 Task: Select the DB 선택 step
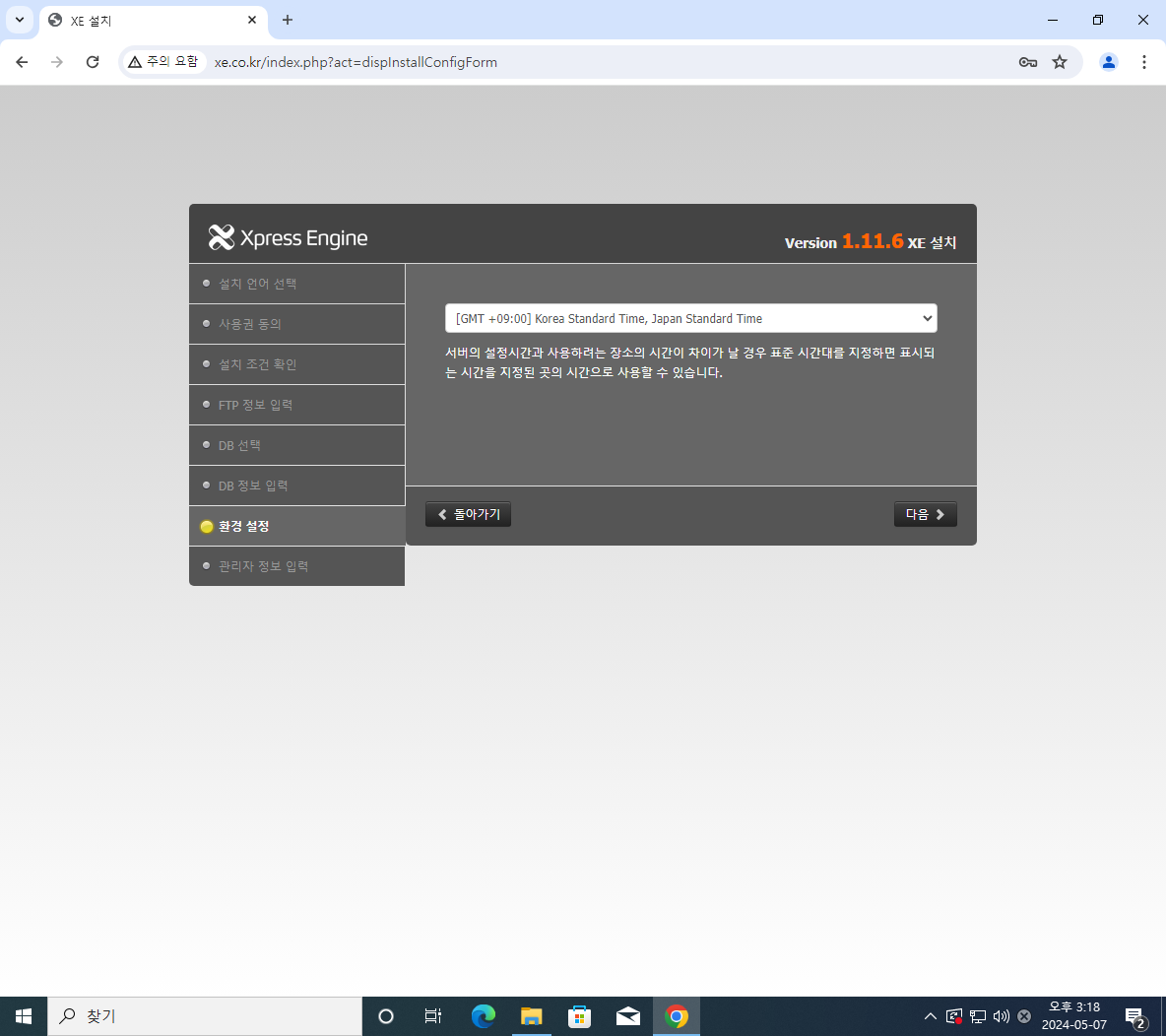pos(296,445)
